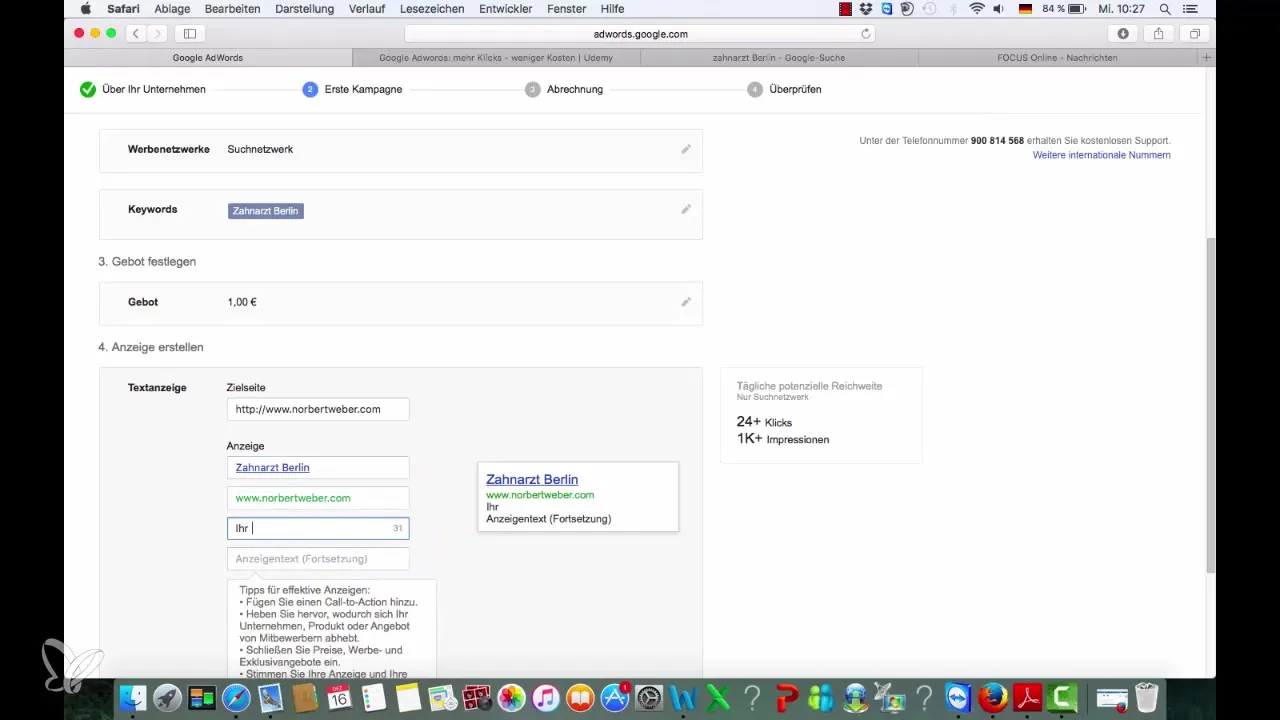Switch to the Udemy AdWords course tab

point(496,58)
